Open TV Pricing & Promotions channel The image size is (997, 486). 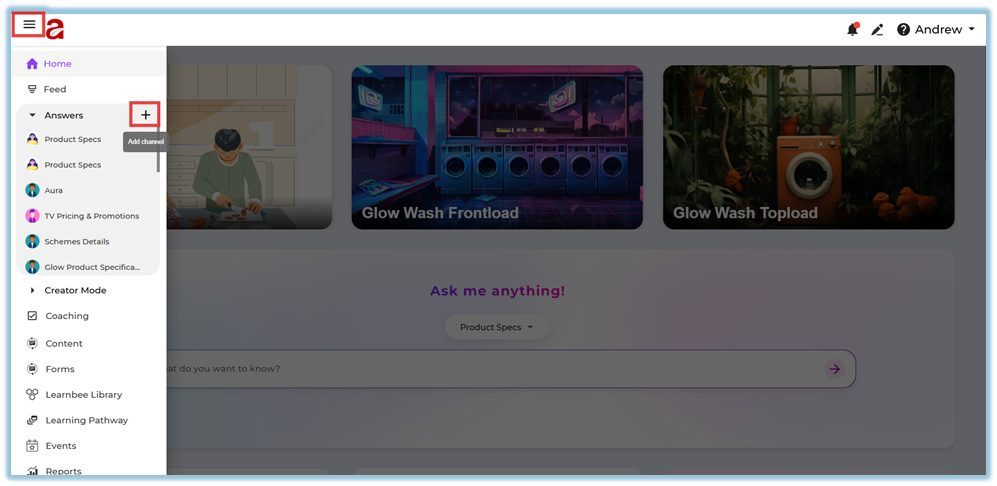tap(91, 216)
